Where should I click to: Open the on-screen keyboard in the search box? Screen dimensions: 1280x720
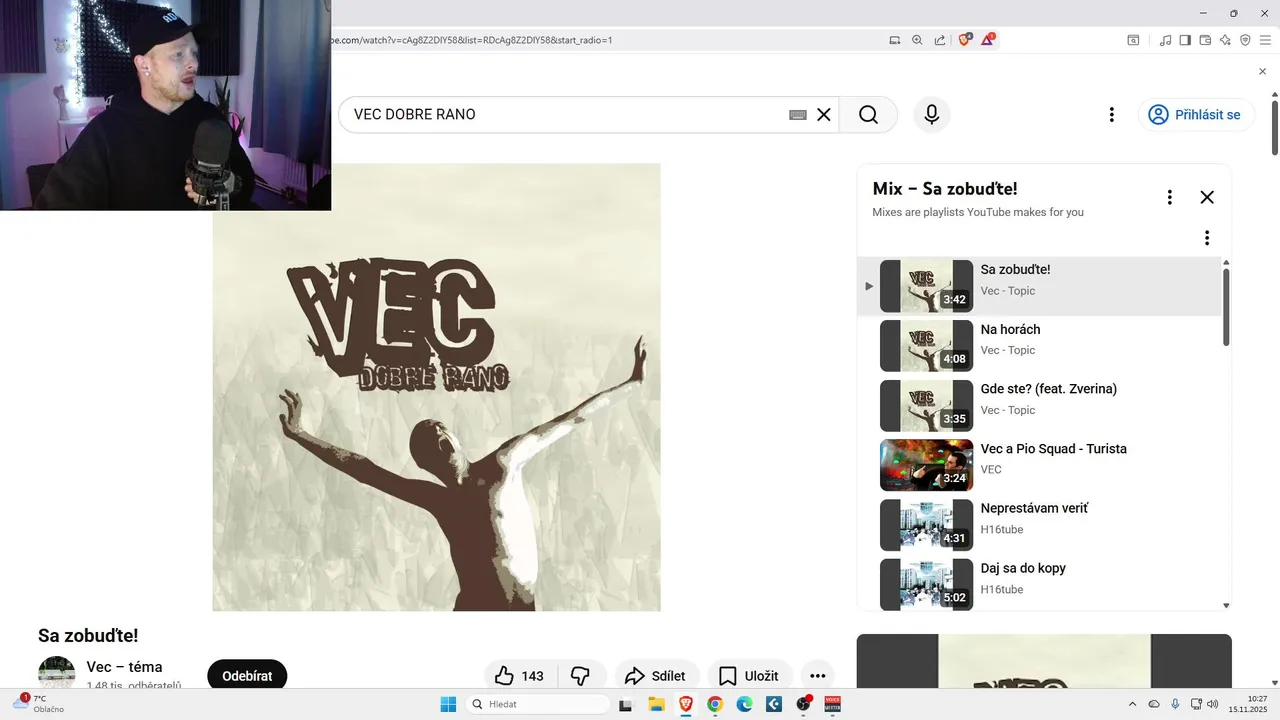click(798, 115)
